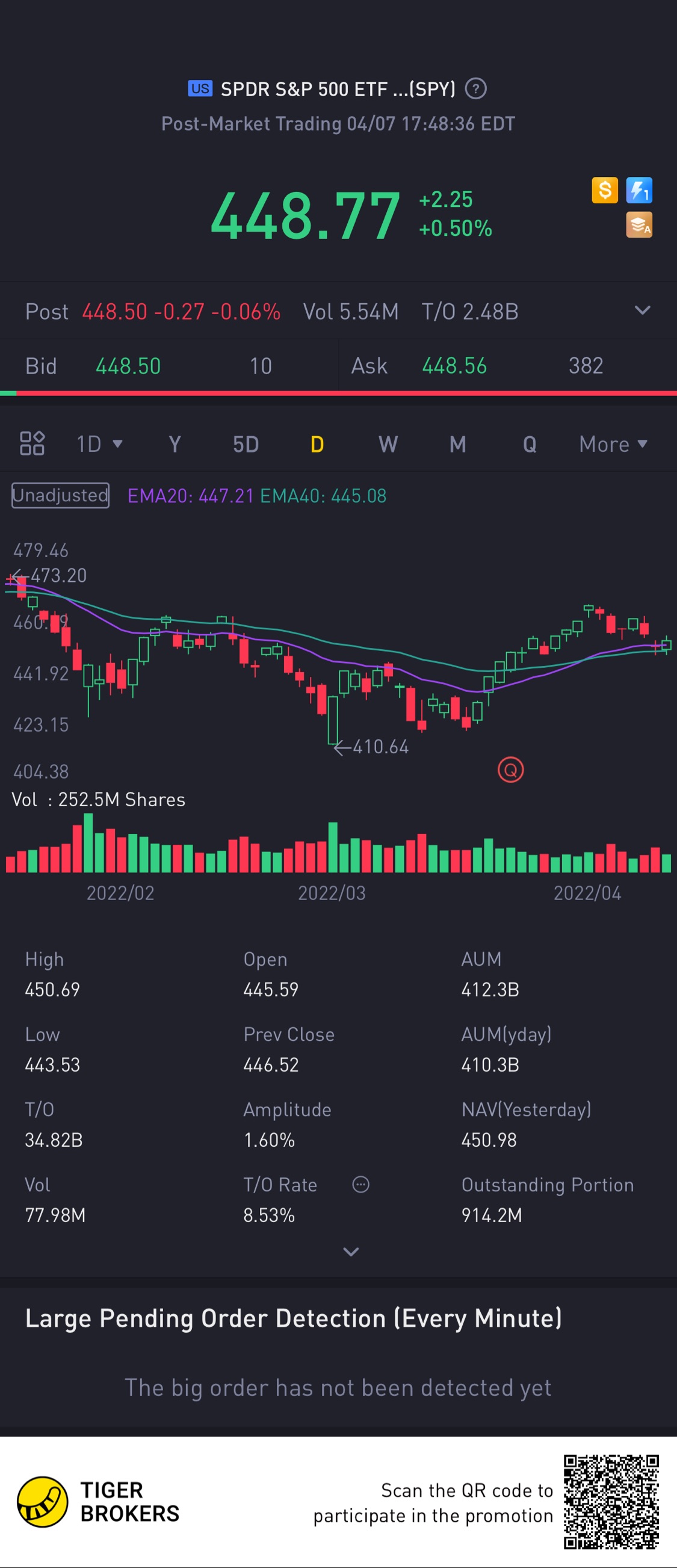Tap the EMA20 indicator label
The height and width of the screenshot is (1568, 677).
[x=190, y=496]
